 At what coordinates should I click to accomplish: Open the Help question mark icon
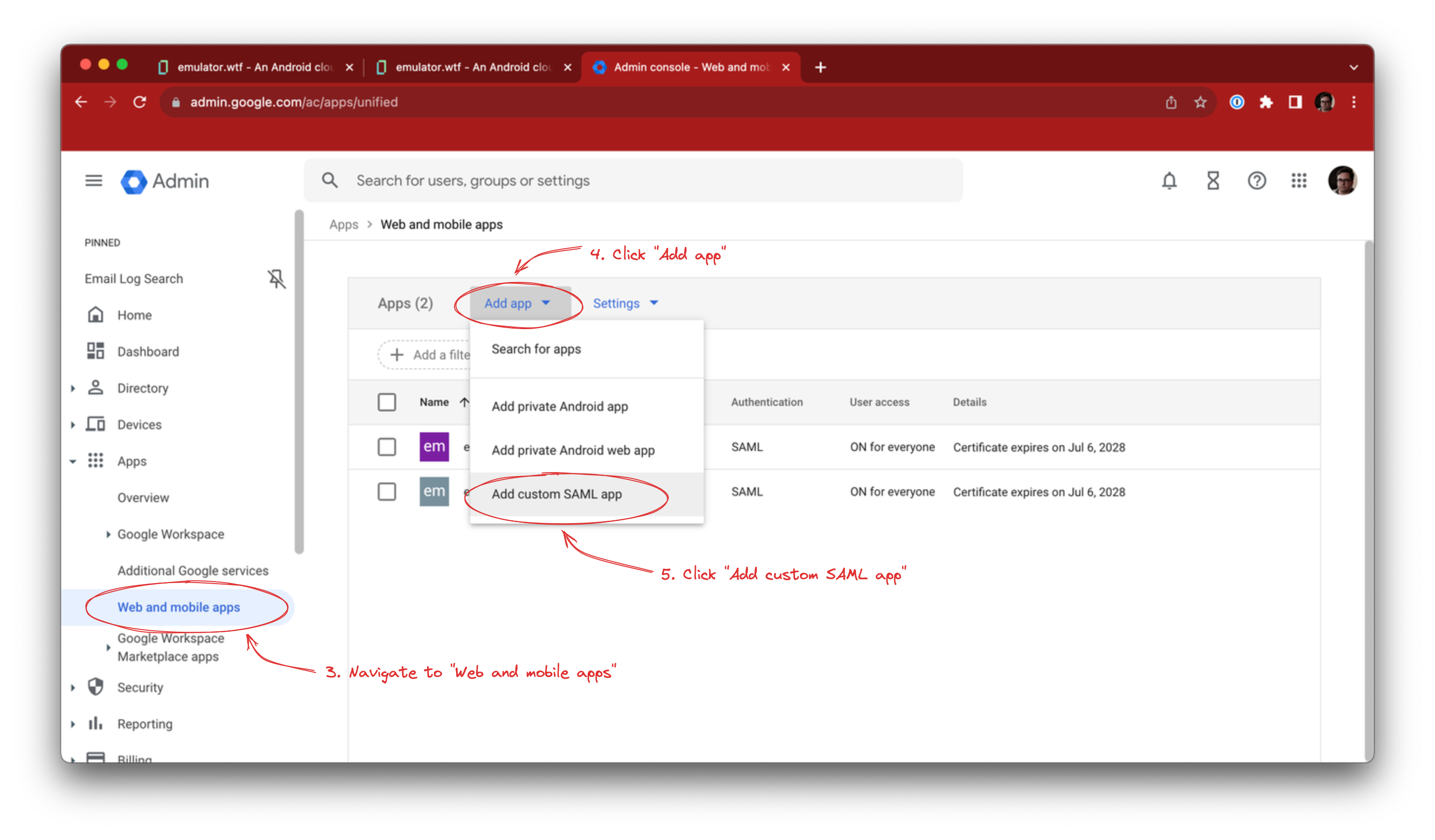(1256, 181)
